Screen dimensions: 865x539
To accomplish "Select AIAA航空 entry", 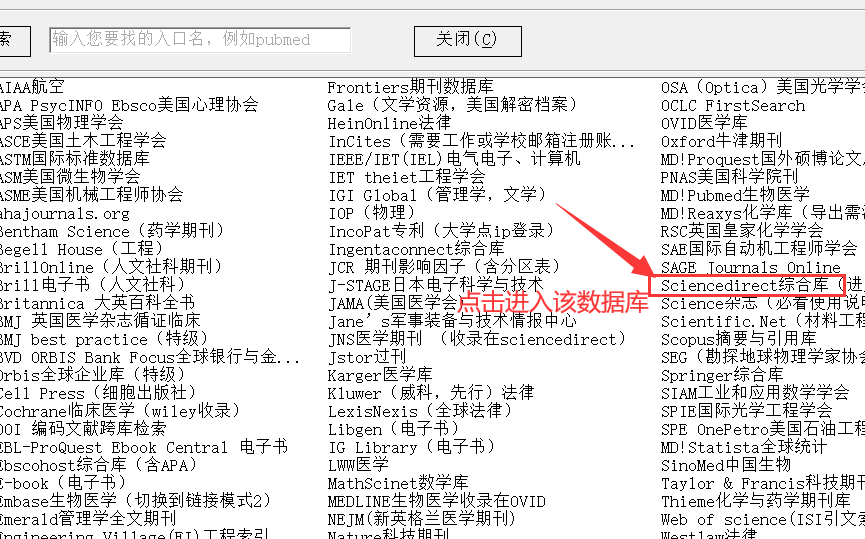I will click(x=31, y=87).
